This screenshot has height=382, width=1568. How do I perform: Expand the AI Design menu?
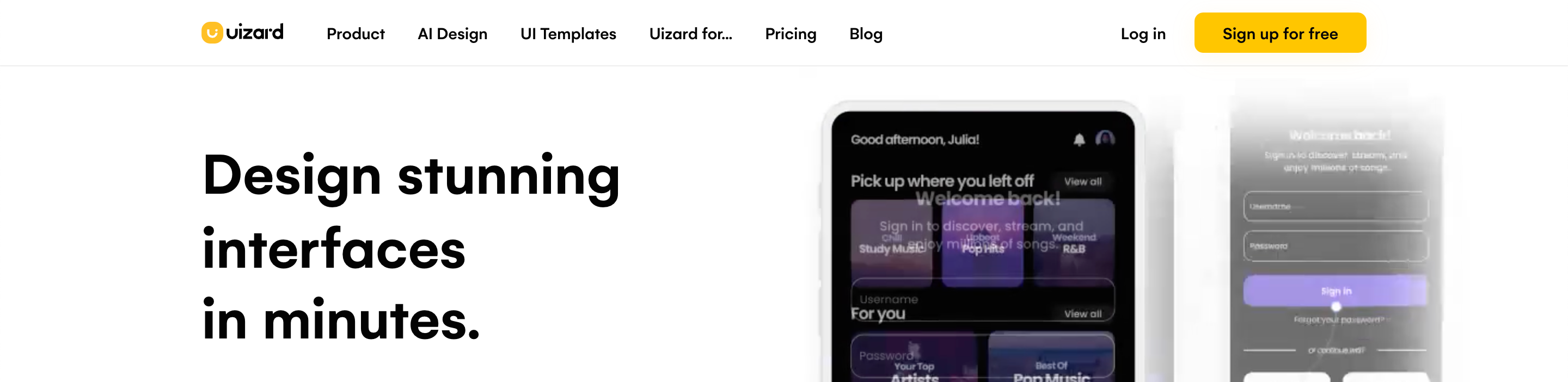452,34
